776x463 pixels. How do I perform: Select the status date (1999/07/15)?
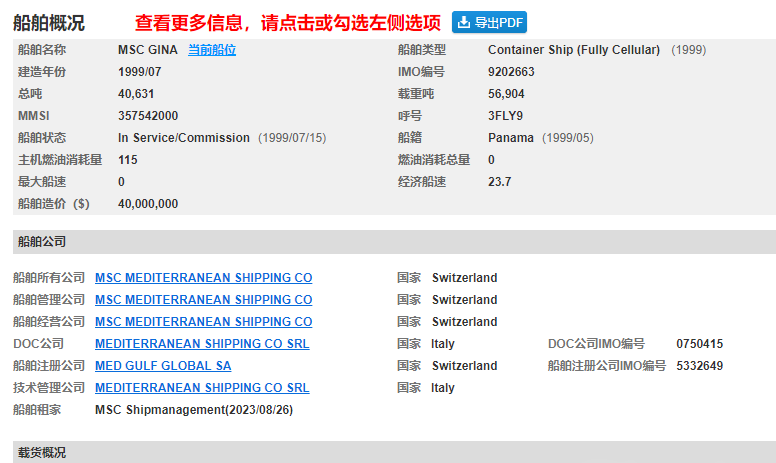292,138
